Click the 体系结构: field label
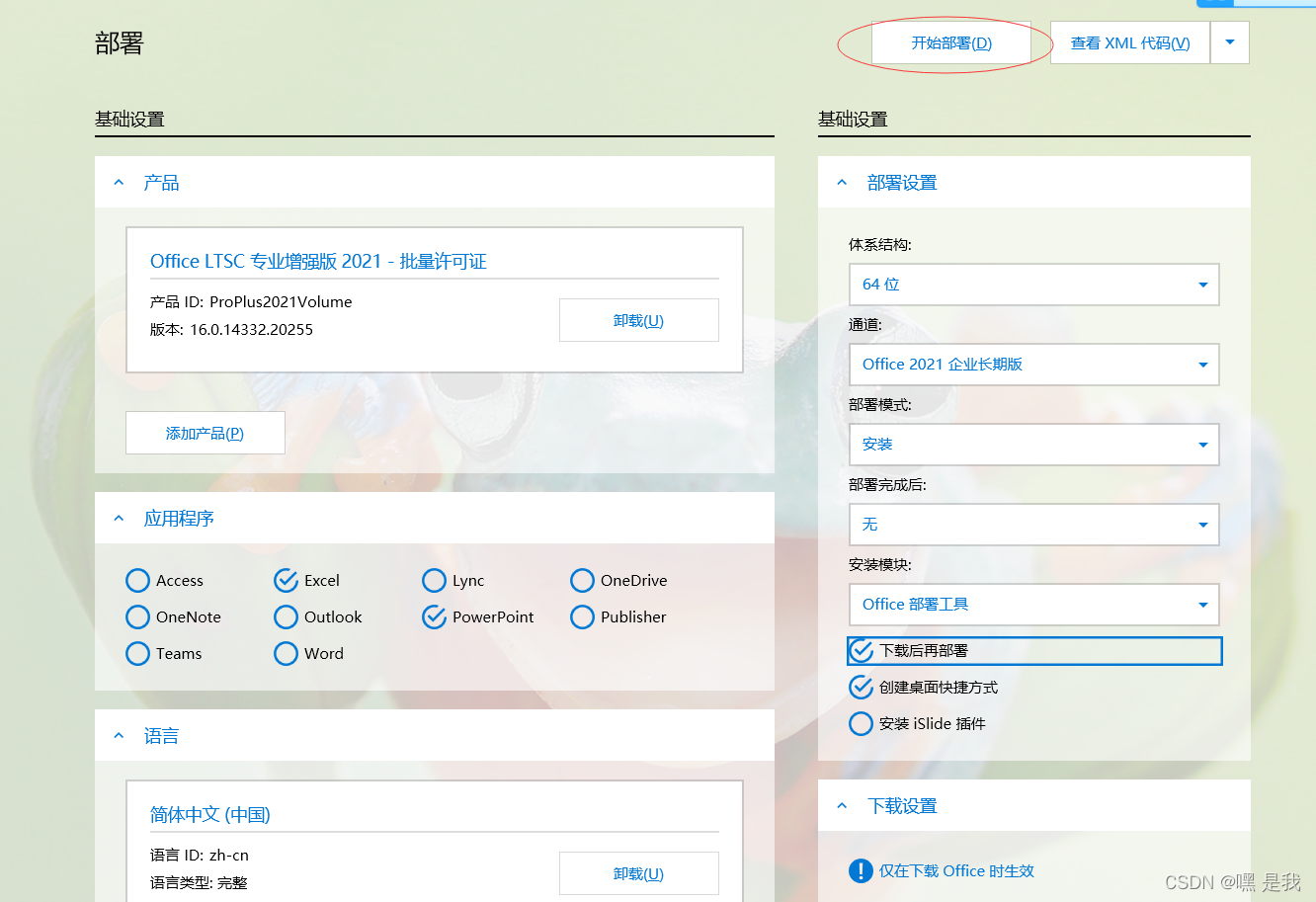The height and width of the screenshot is (902, 1316). coord(880,245)
